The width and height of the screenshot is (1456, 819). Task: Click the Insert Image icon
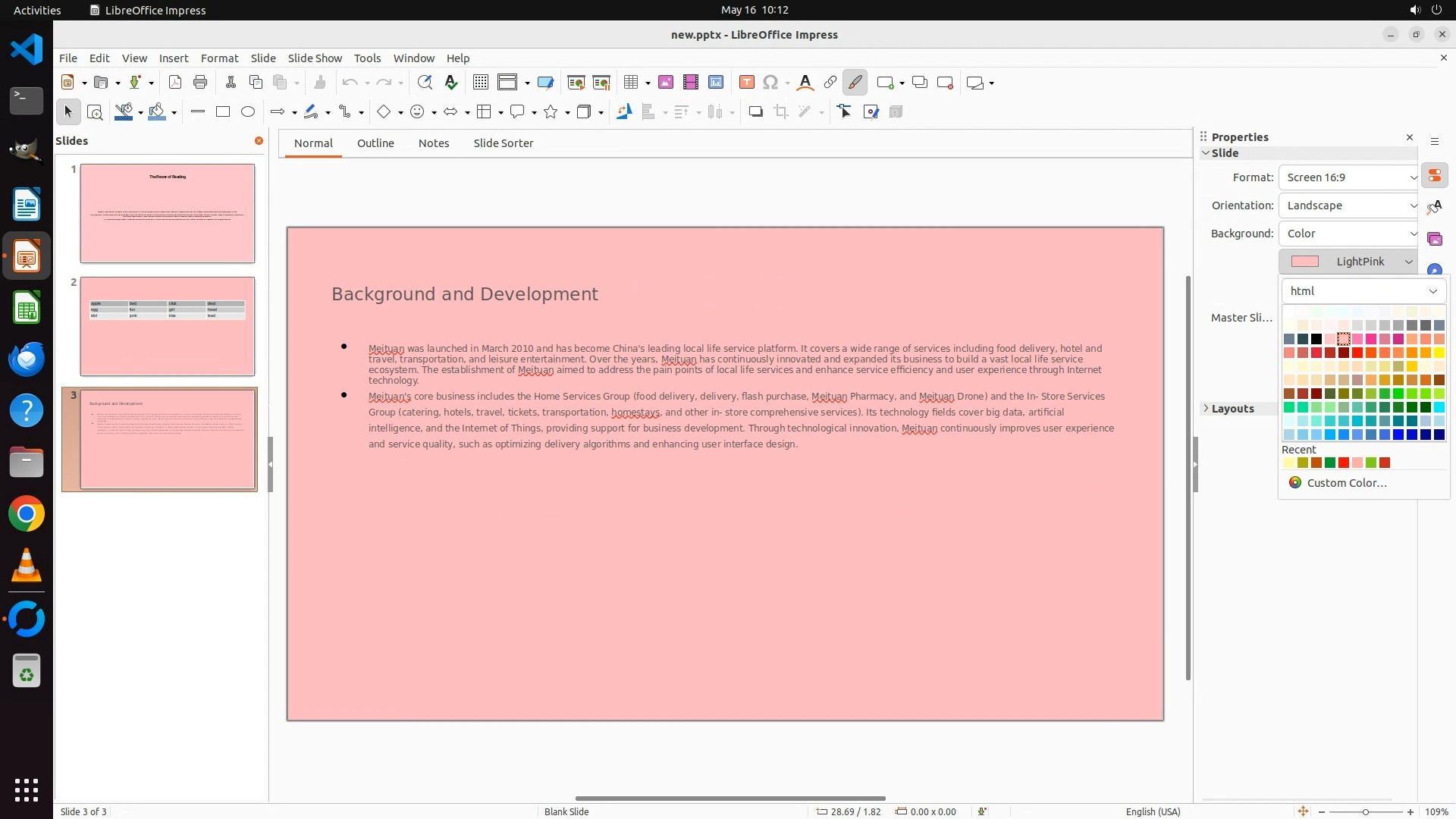click(x=666, y=83)
